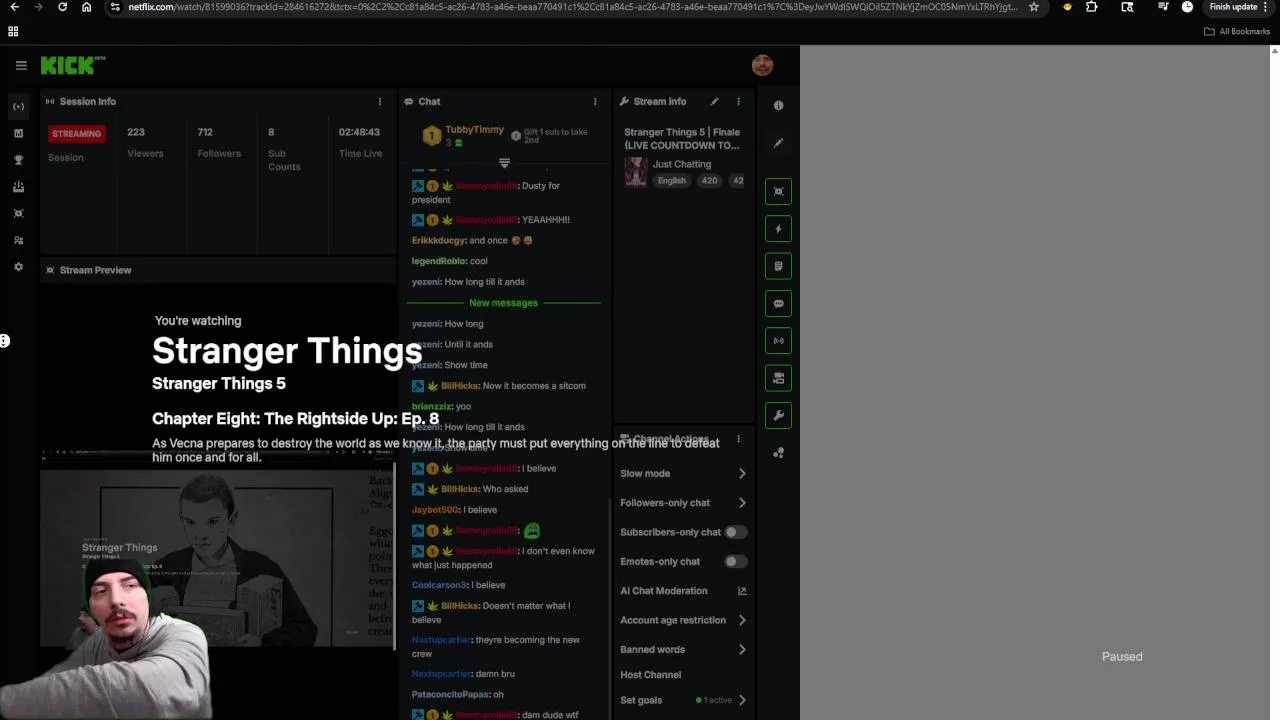Click the TubbyTimmy top gifter name
Screen dimensions: 1280x720
coord(474,130)
